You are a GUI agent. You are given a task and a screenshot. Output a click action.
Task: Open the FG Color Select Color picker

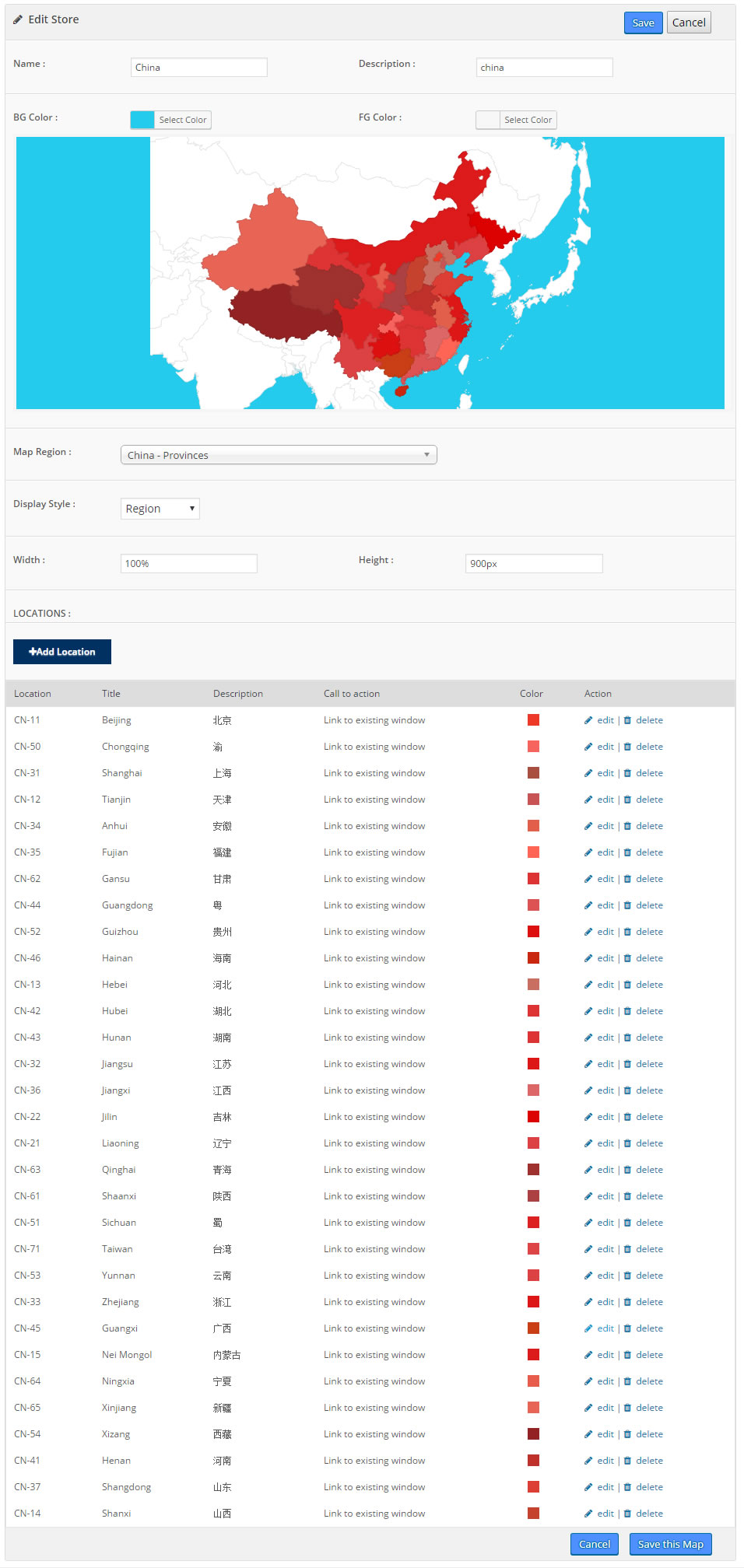coord(528,120)
